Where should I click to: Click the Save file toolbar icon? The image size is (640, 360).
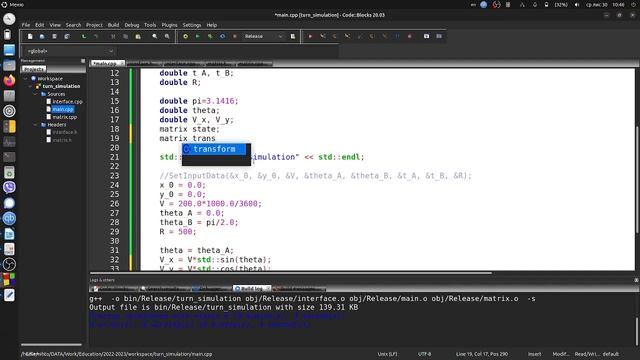54,36
